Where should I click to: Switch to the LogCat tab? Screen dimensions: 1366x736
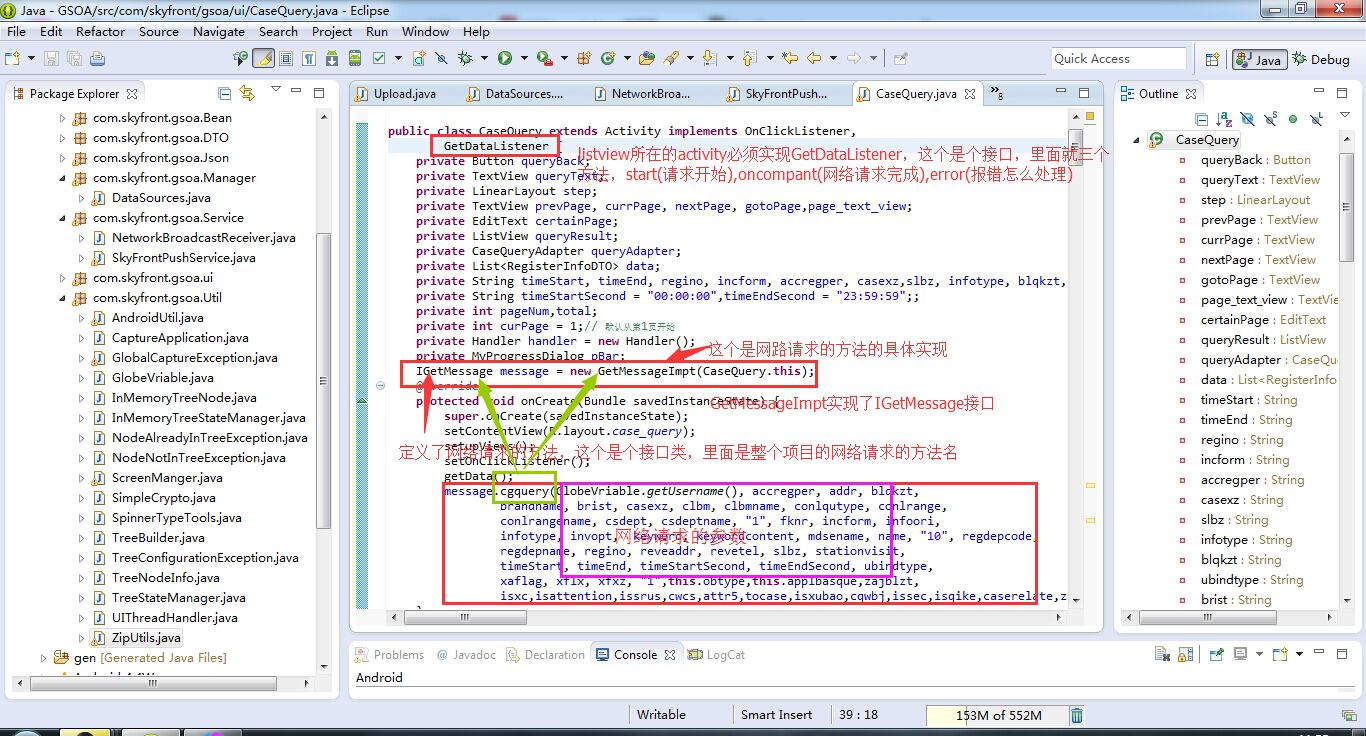coord(716,655)
